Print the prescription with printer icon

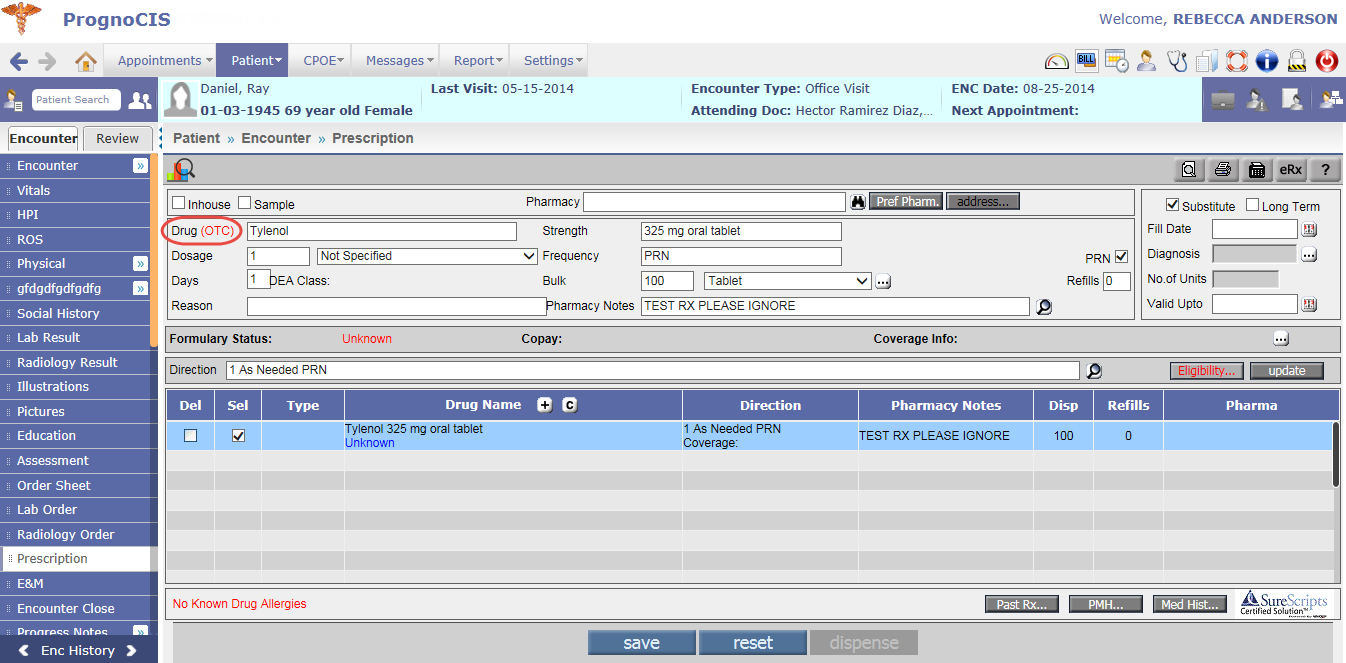pyautogui.click(x=1222, y=170)
